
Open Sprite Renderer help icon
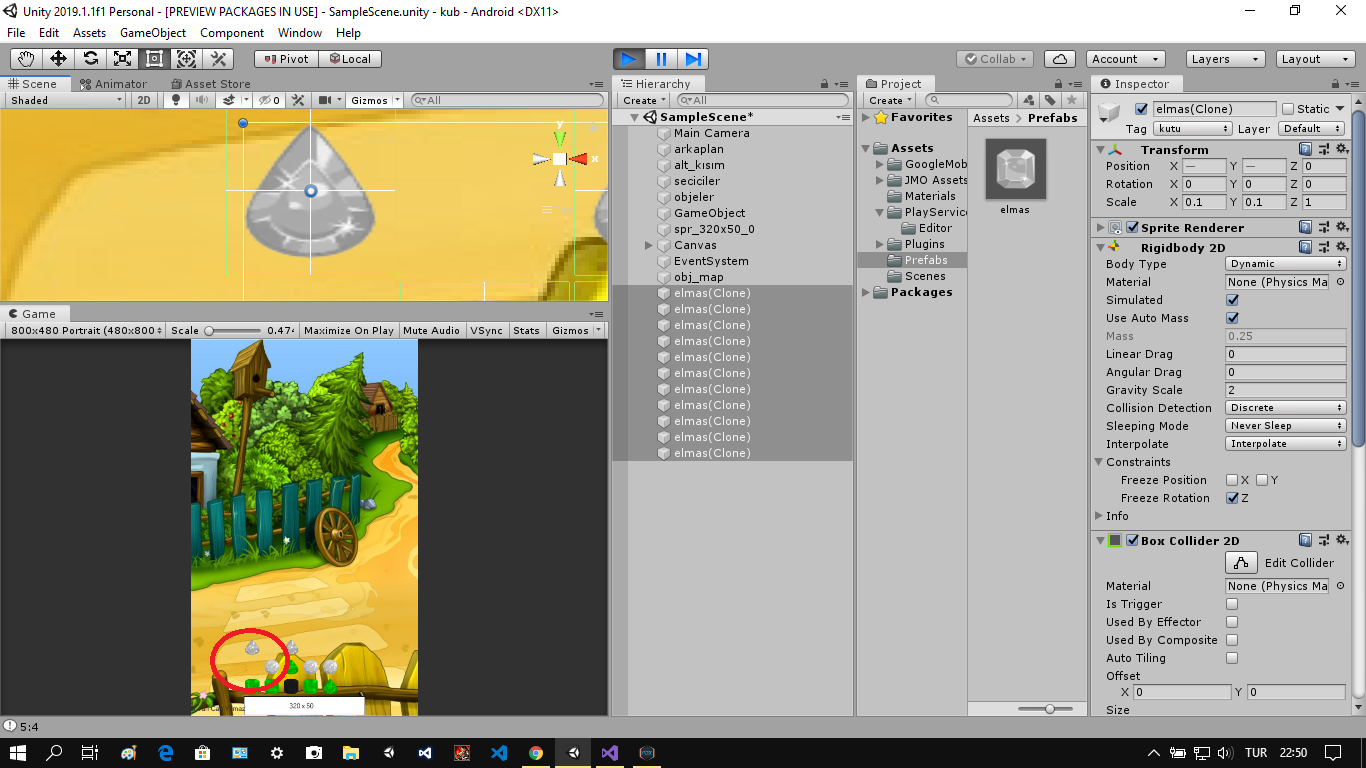coord(1306,228)
